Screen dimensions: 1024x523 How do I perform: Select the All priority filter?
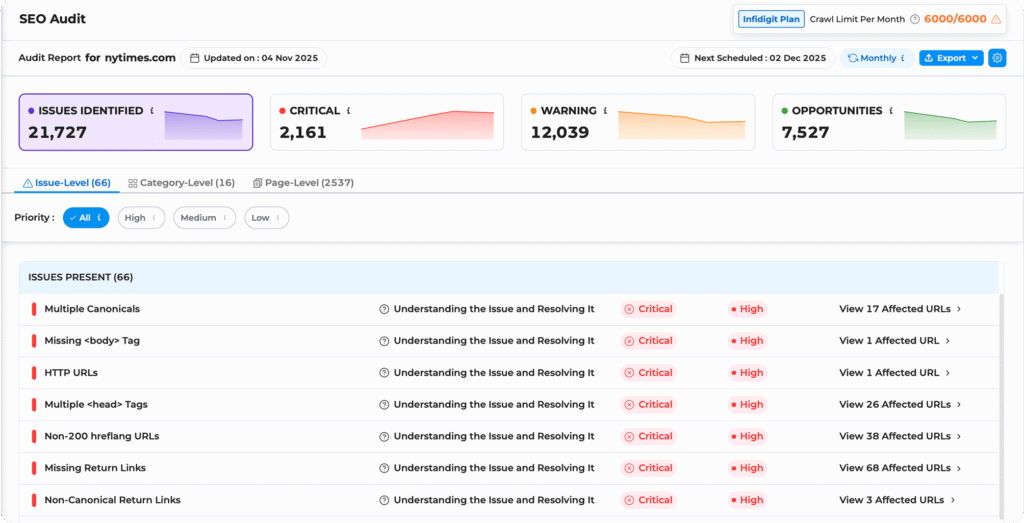tap(86, 218)
